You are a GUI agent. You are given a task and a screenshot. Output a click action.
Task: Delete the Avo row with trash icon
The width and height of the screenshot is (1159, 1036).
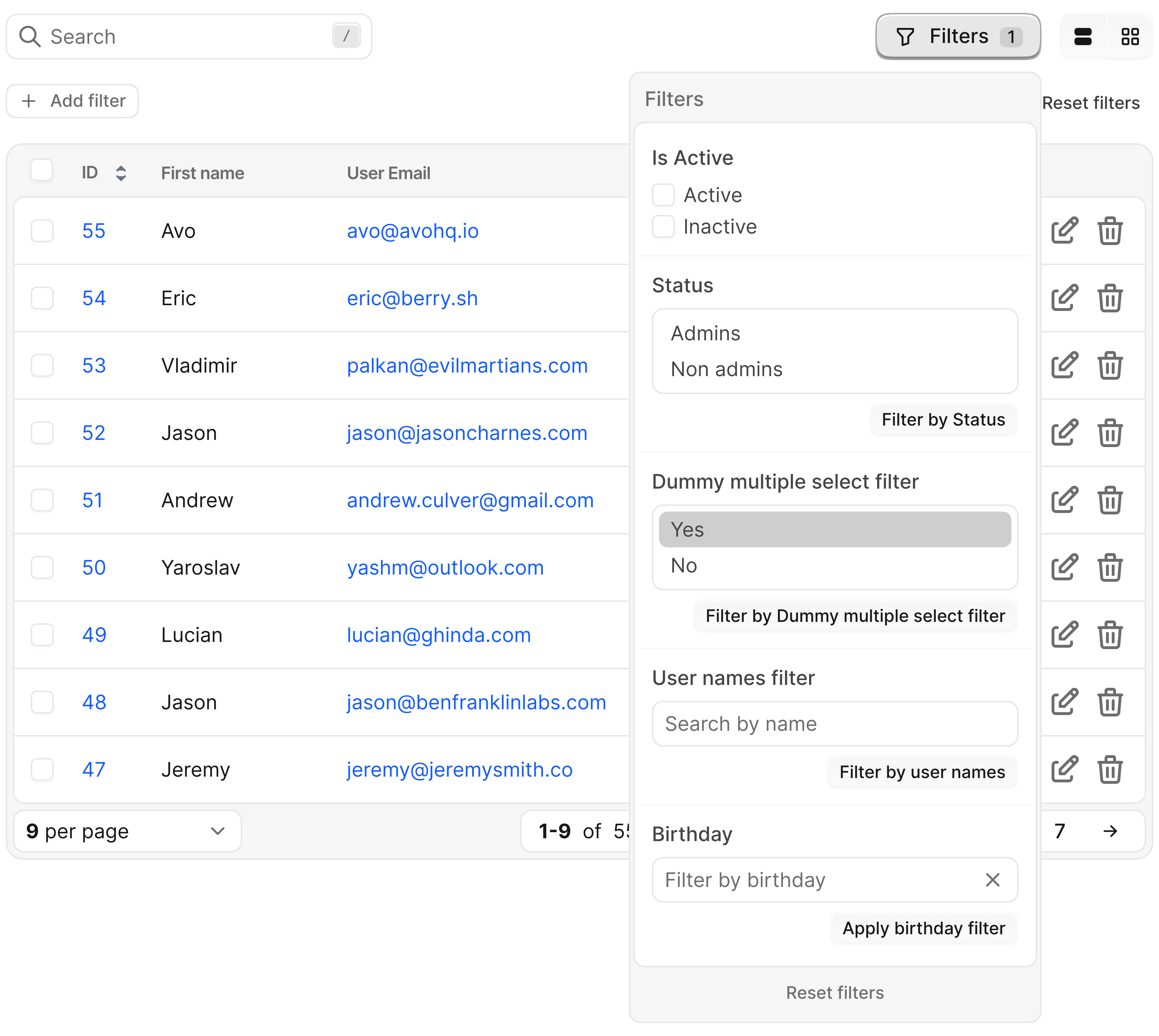[1110, 231]
